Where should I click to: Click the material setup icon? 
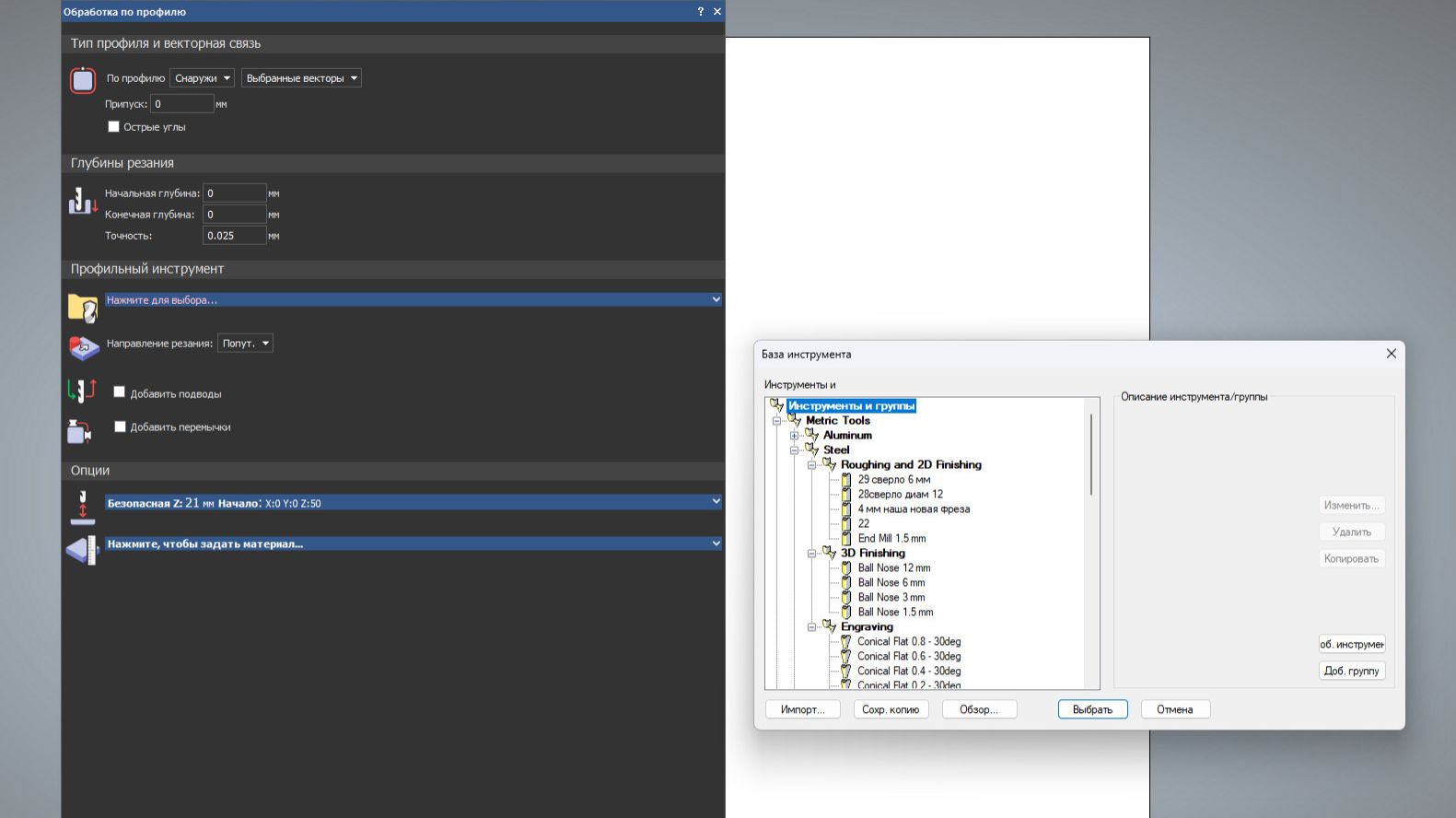click(83, 550)
